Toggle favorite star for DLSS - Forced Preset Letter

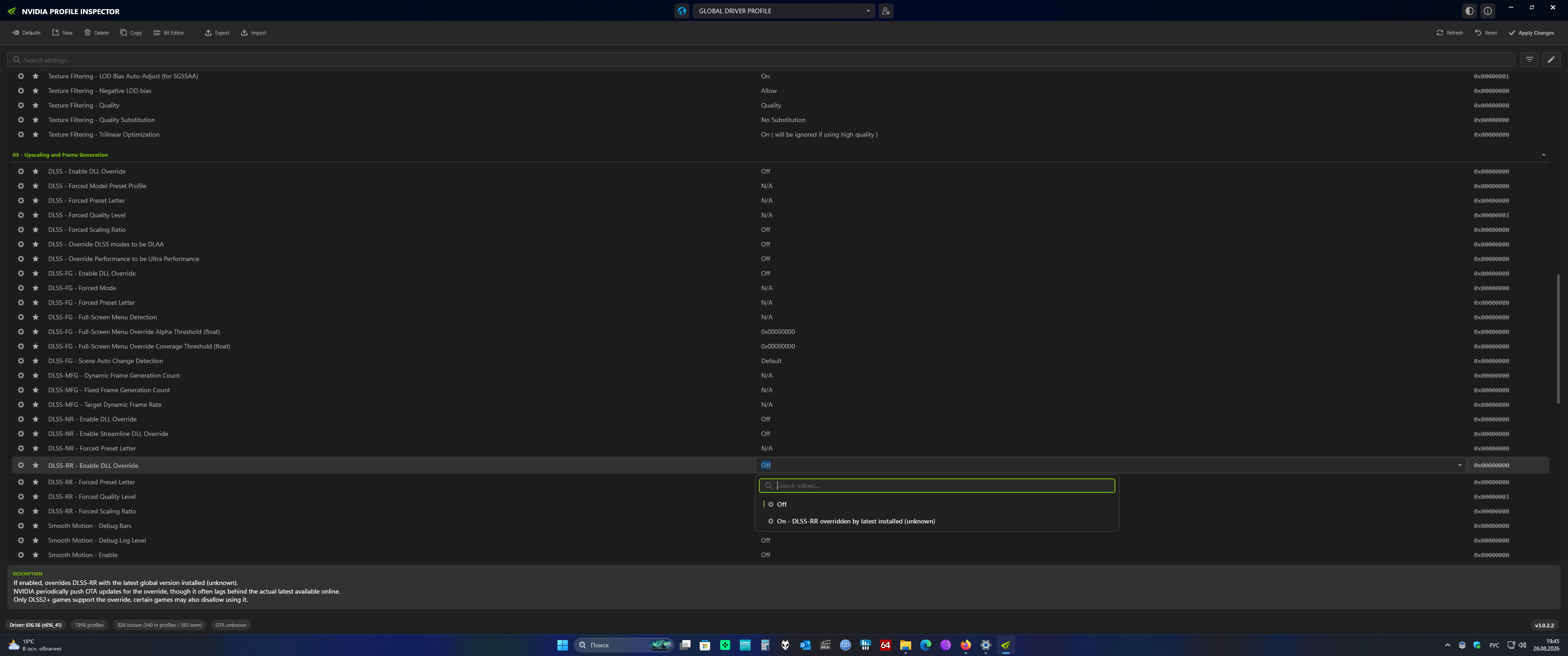pyautogui.click(x=35, y=201)
